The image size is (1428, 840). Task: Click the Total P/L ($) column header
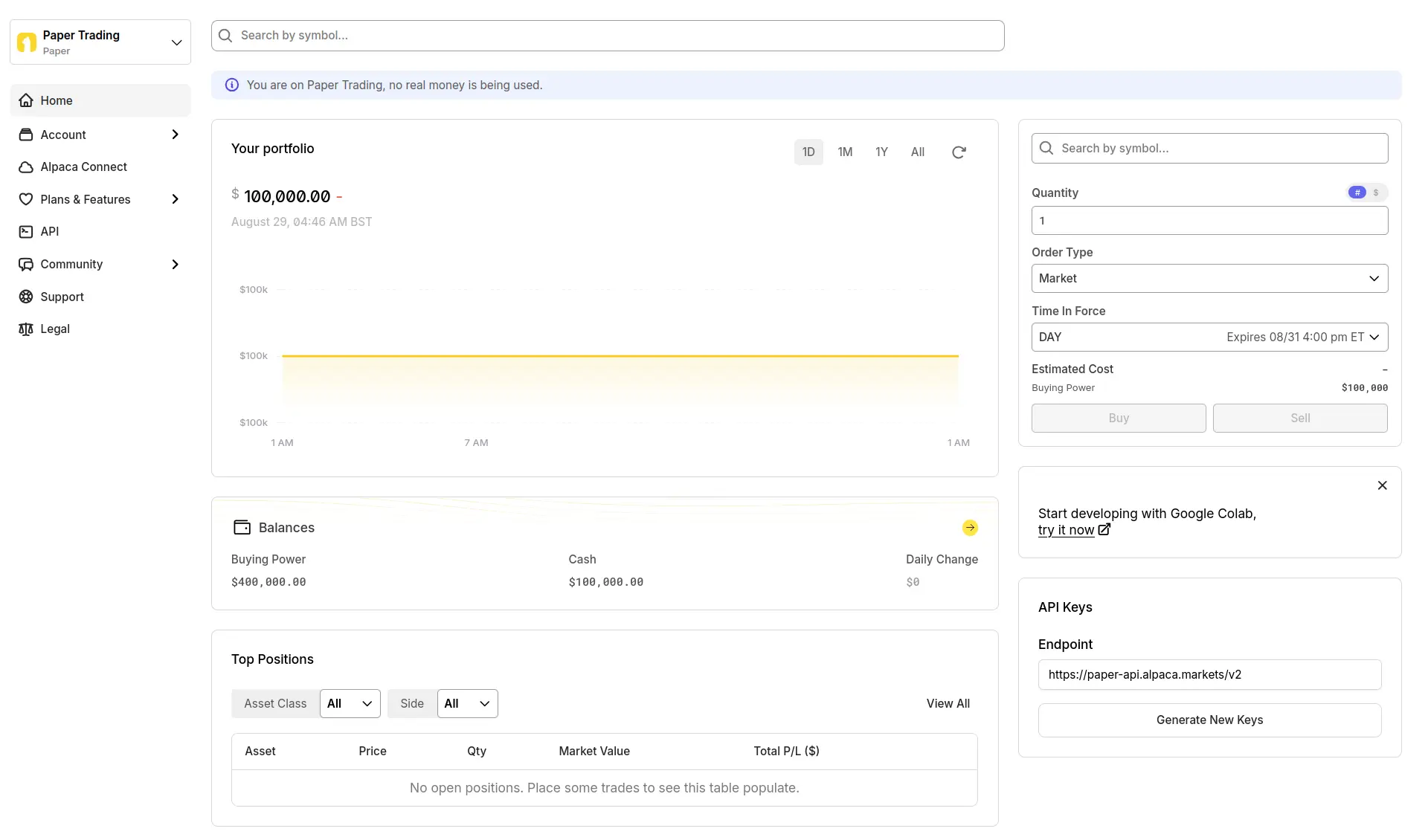[x=786, y=751]
